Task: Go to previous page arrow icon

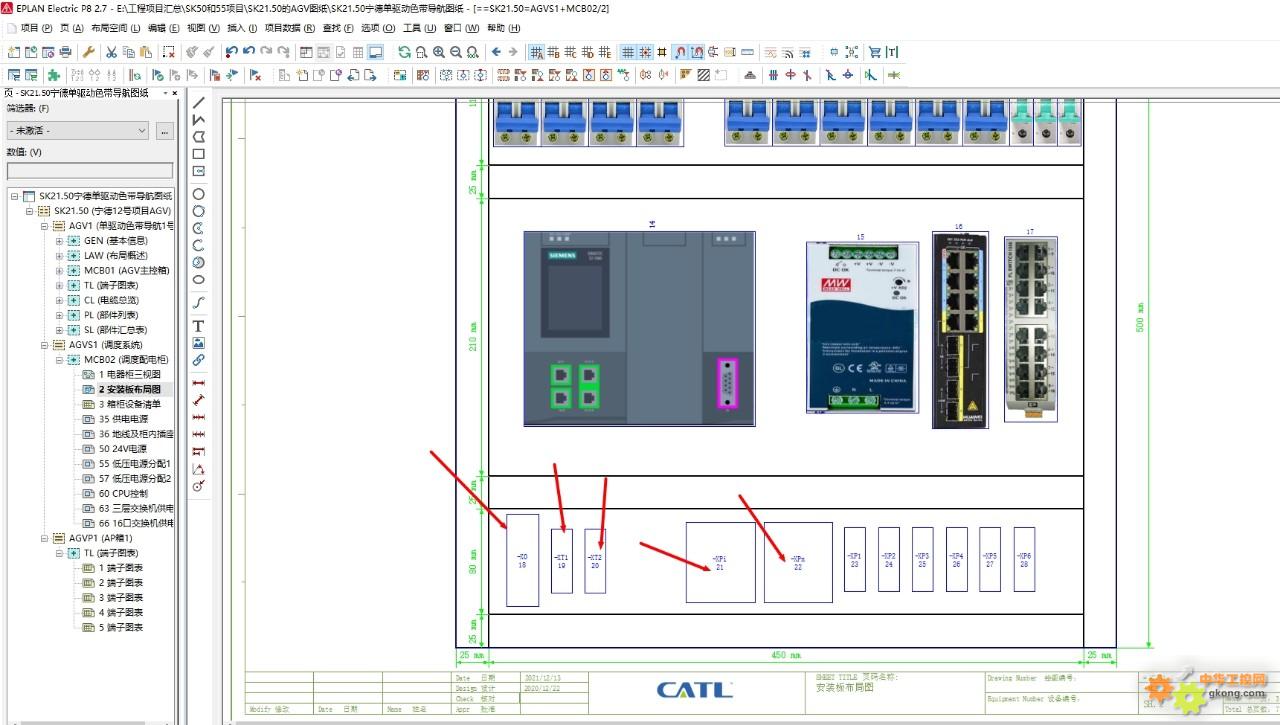Action: [x=496, y=52]
